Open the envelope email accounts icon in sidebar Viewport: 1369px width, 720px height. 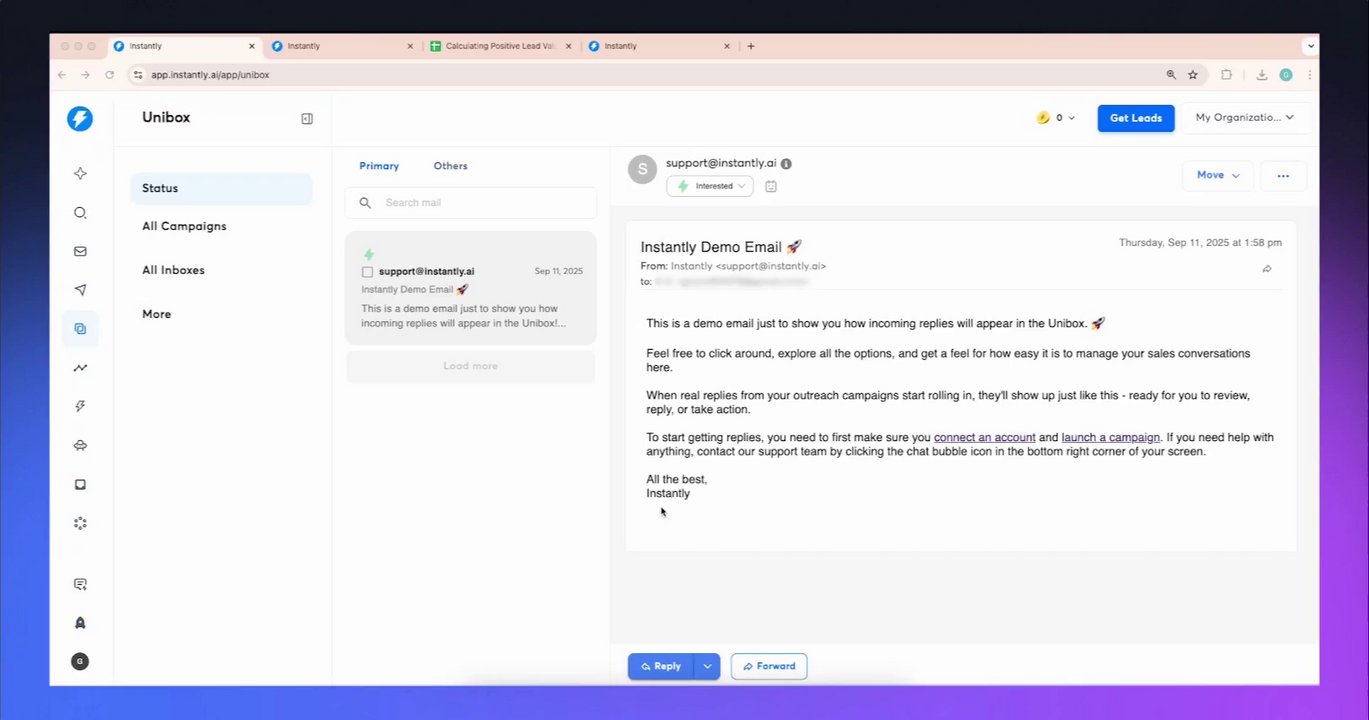pyautogui.click(x=80, y=251)
